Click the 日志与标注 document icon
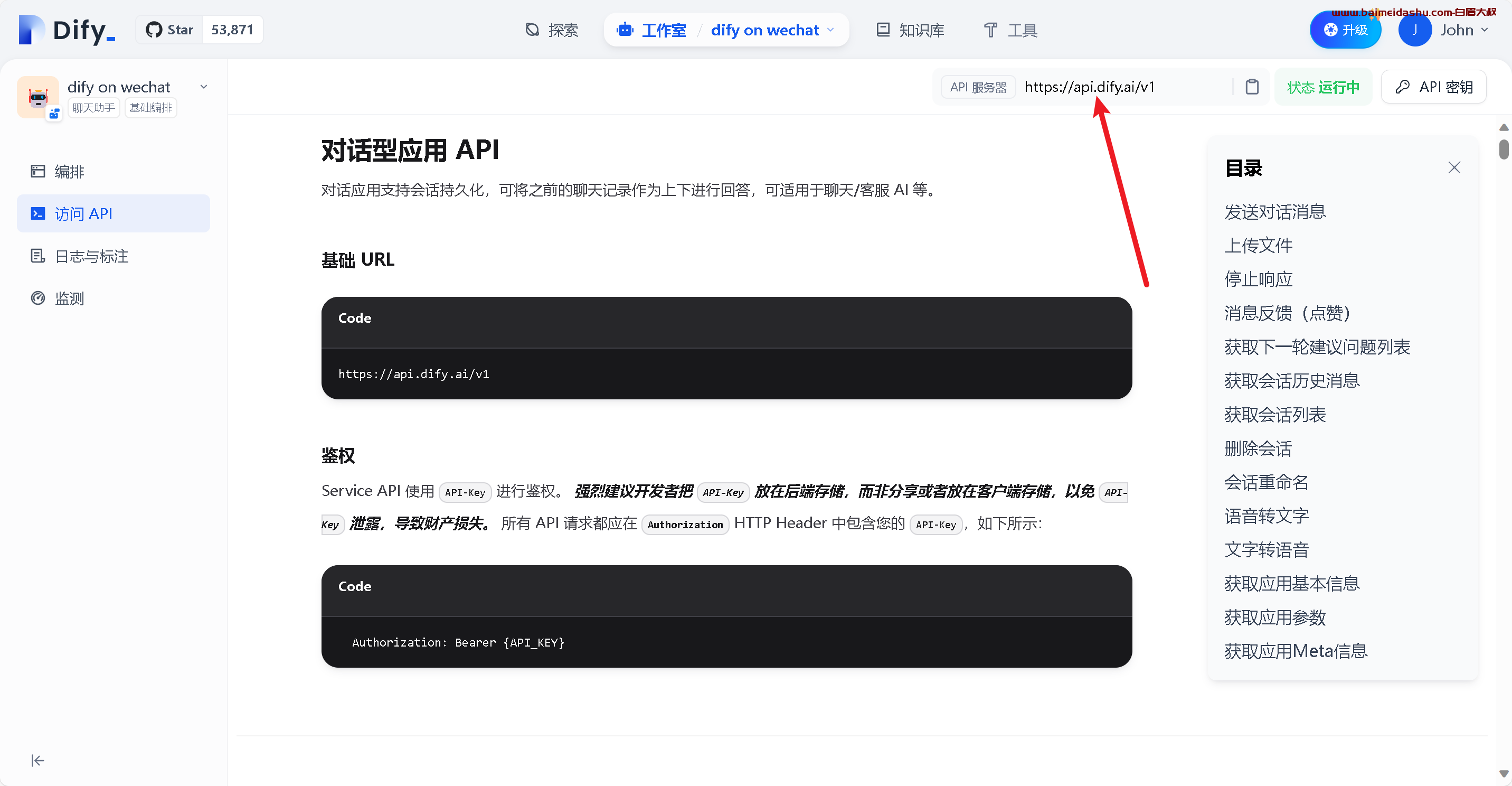Screen dimensions: 1512x786 point(37,256)
